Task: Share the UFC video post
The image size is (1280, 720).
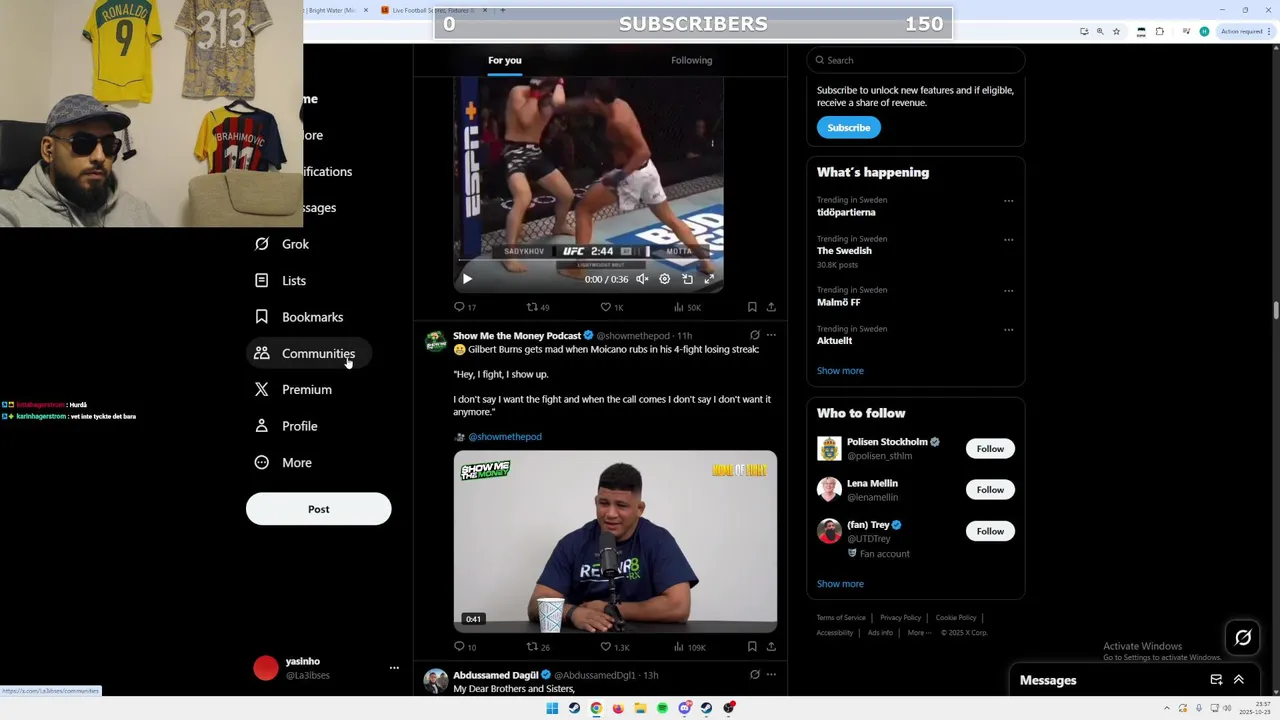Action: point(771,307)
